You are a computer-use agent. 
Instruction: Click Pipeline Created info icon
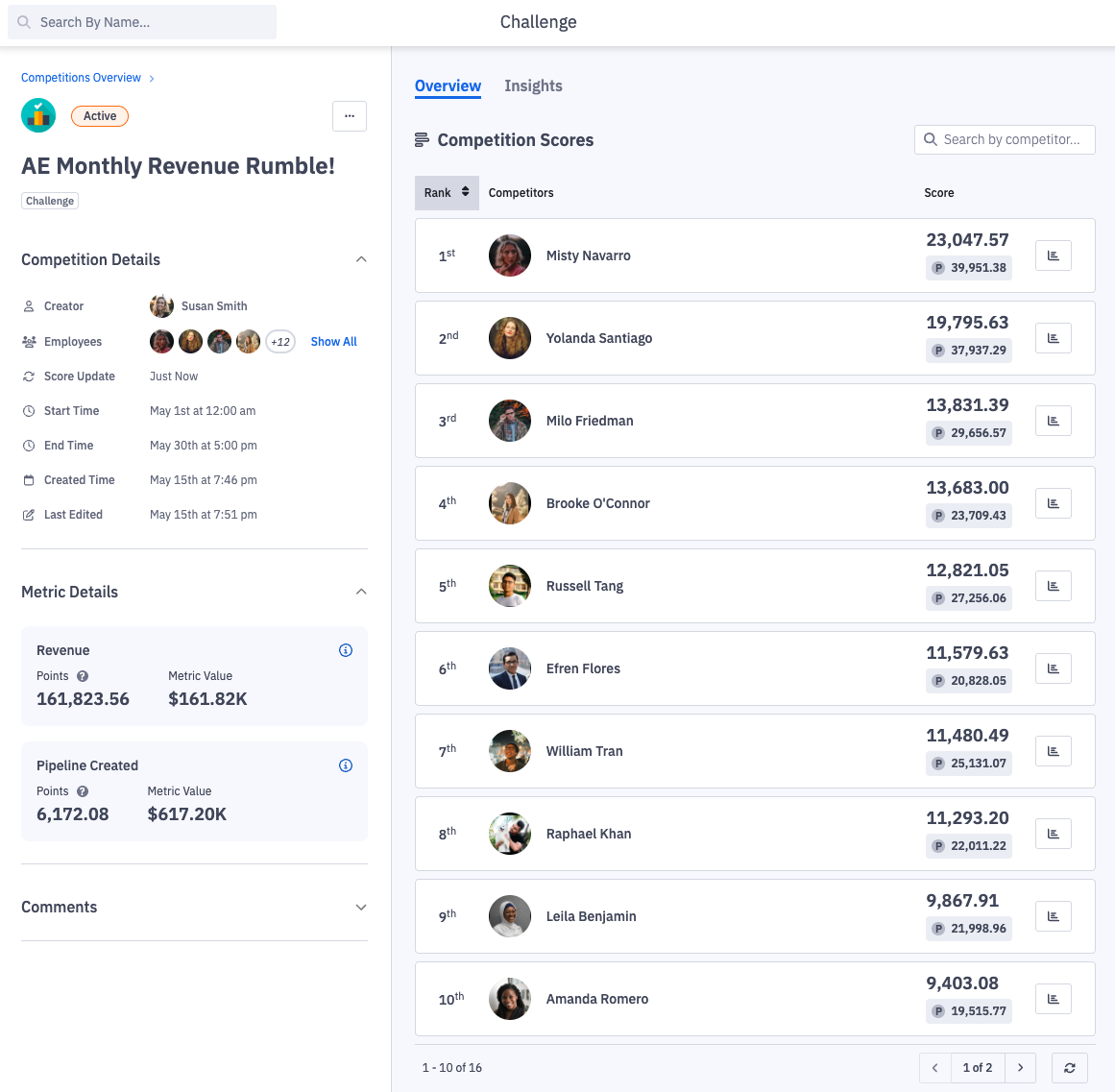point(346,765)
